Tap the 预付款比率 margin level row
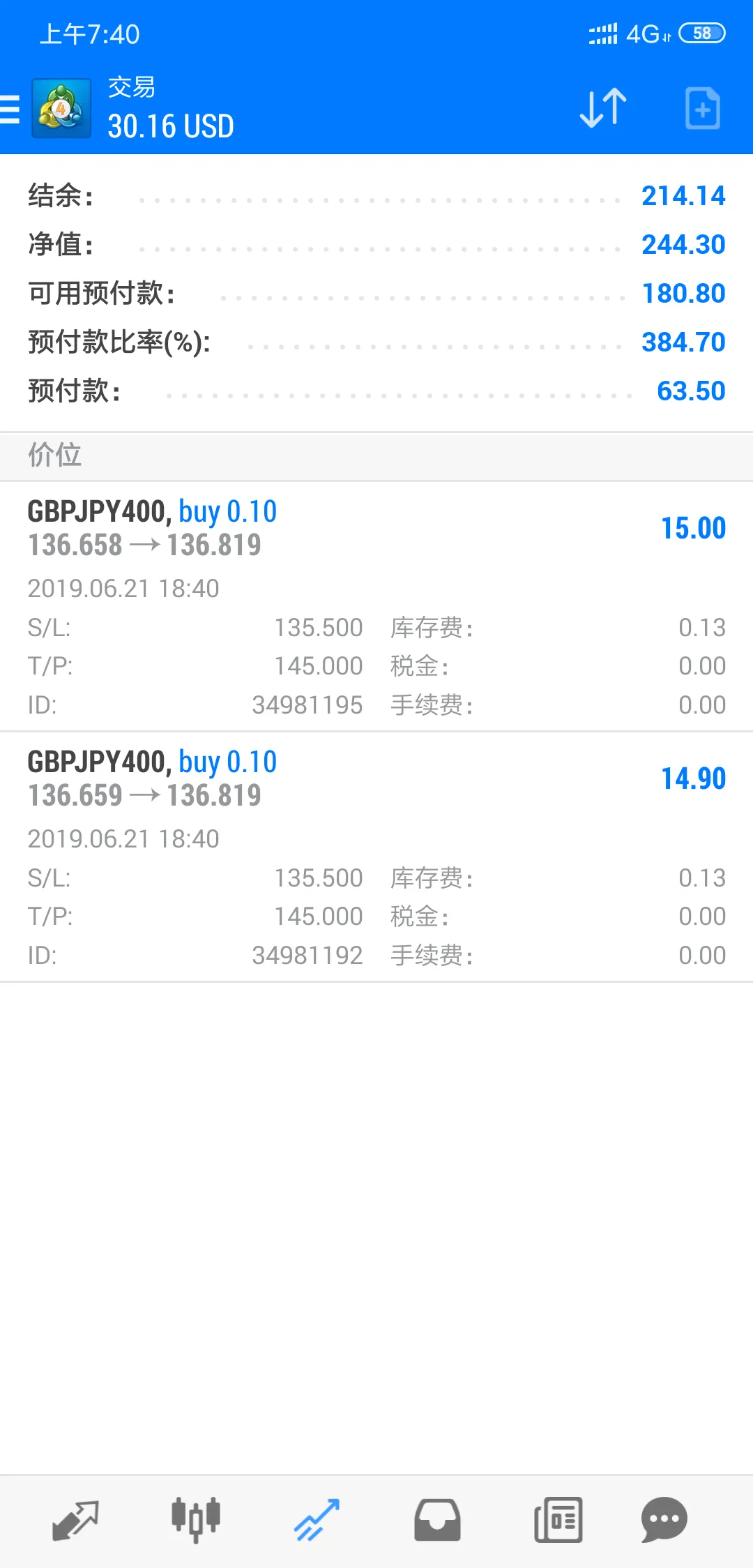The width and height of the screenshot is (753, 1568). pos(376,342)
